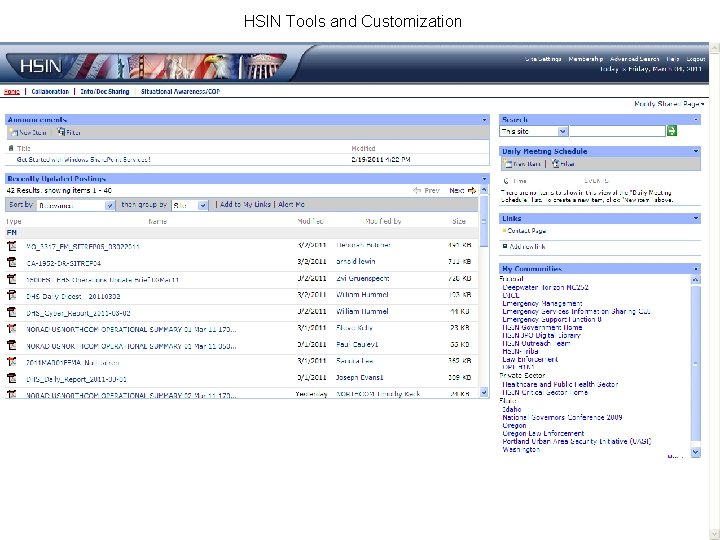
Task: Open Advanced Search in the header
Action: tap(635, 59)
